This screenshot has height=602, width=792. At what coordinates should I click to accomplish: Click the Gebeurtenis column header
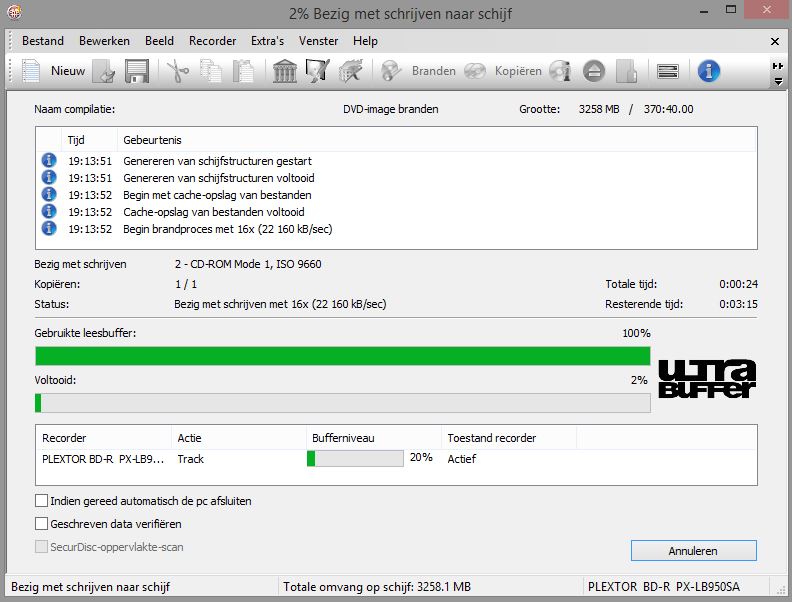437,140
